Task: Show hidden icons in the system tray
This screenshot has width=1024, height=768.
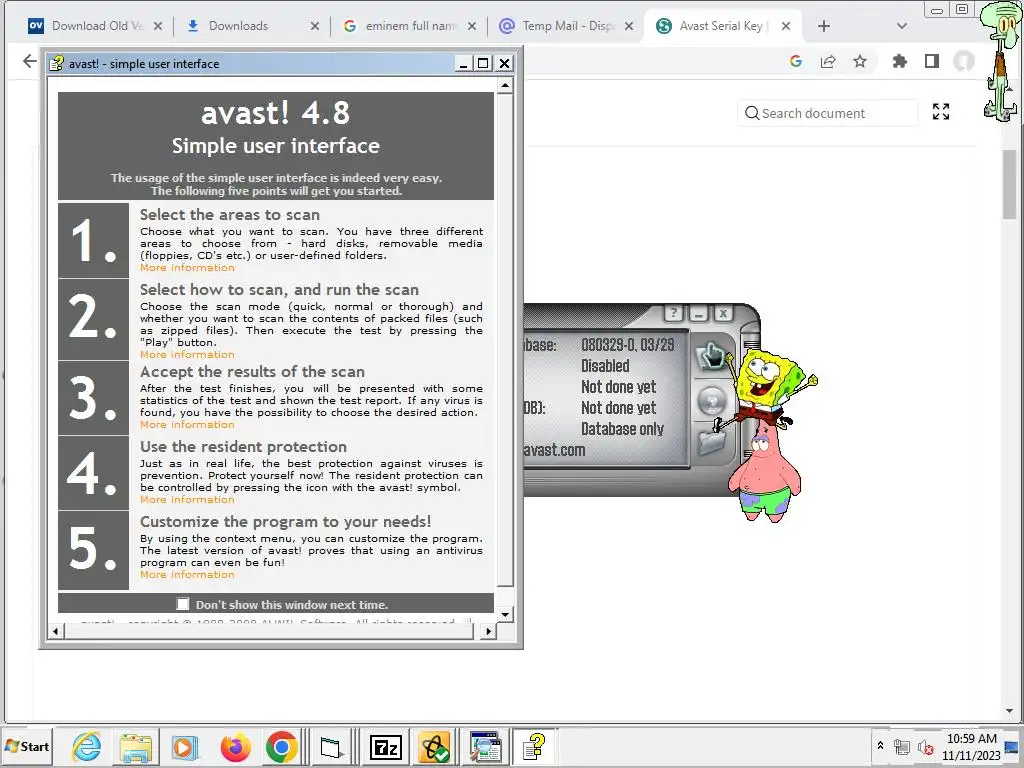Action: click(880, 745)
